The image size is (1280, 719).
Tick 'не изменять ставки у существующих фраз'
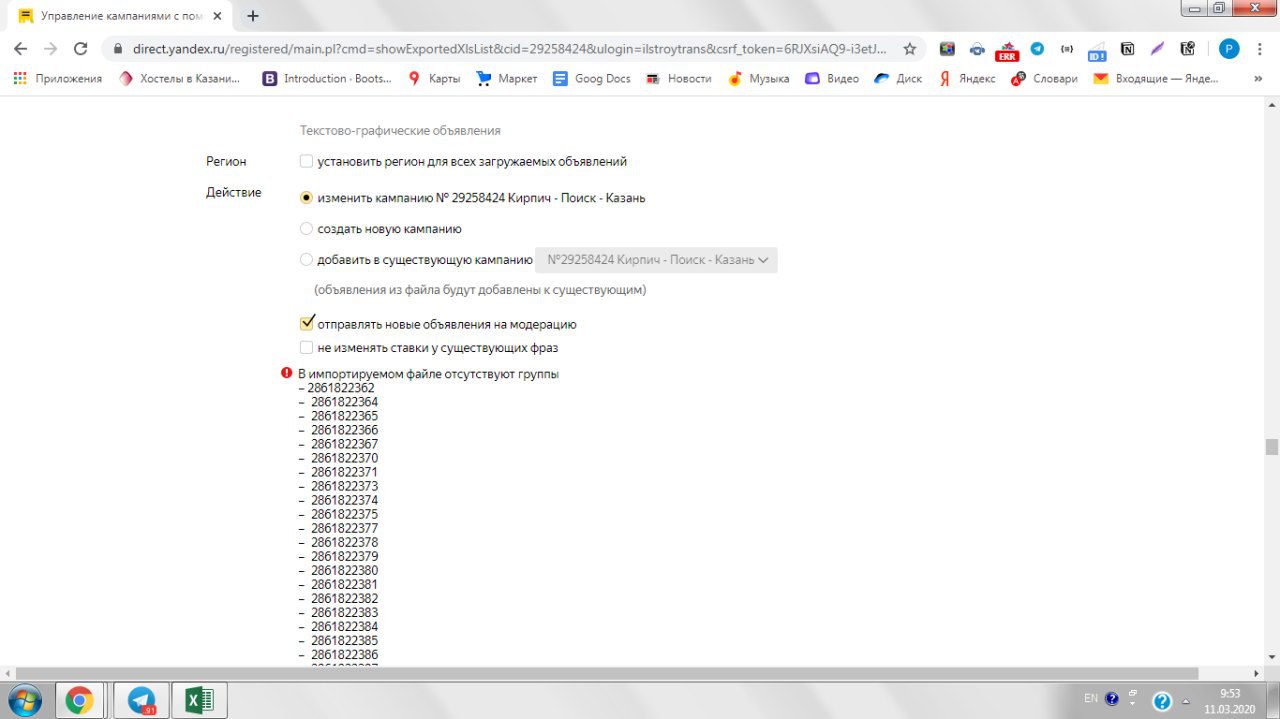tap(306, 347)
